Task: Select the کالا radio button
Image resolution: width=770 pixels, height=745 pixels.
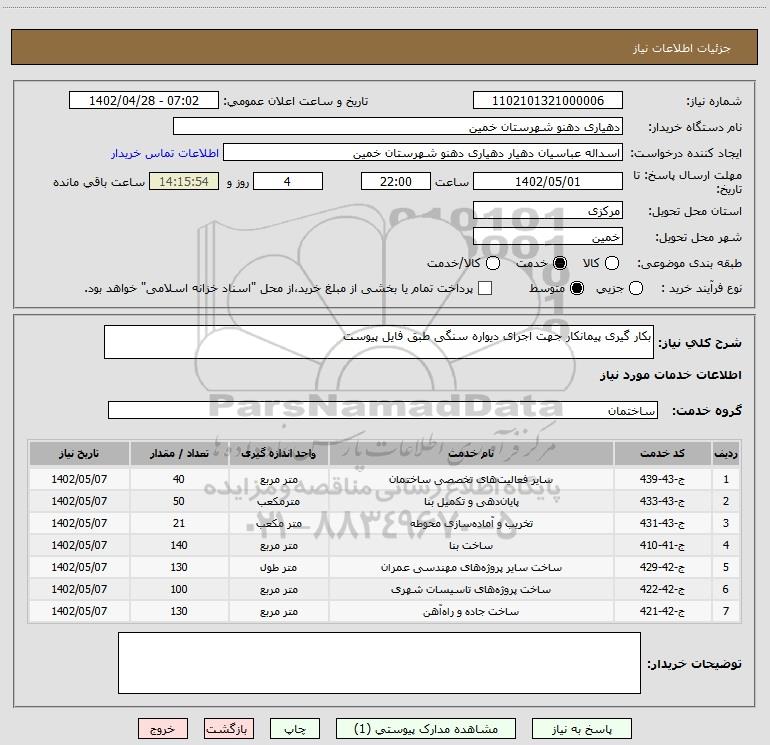Action: [611, 263]
